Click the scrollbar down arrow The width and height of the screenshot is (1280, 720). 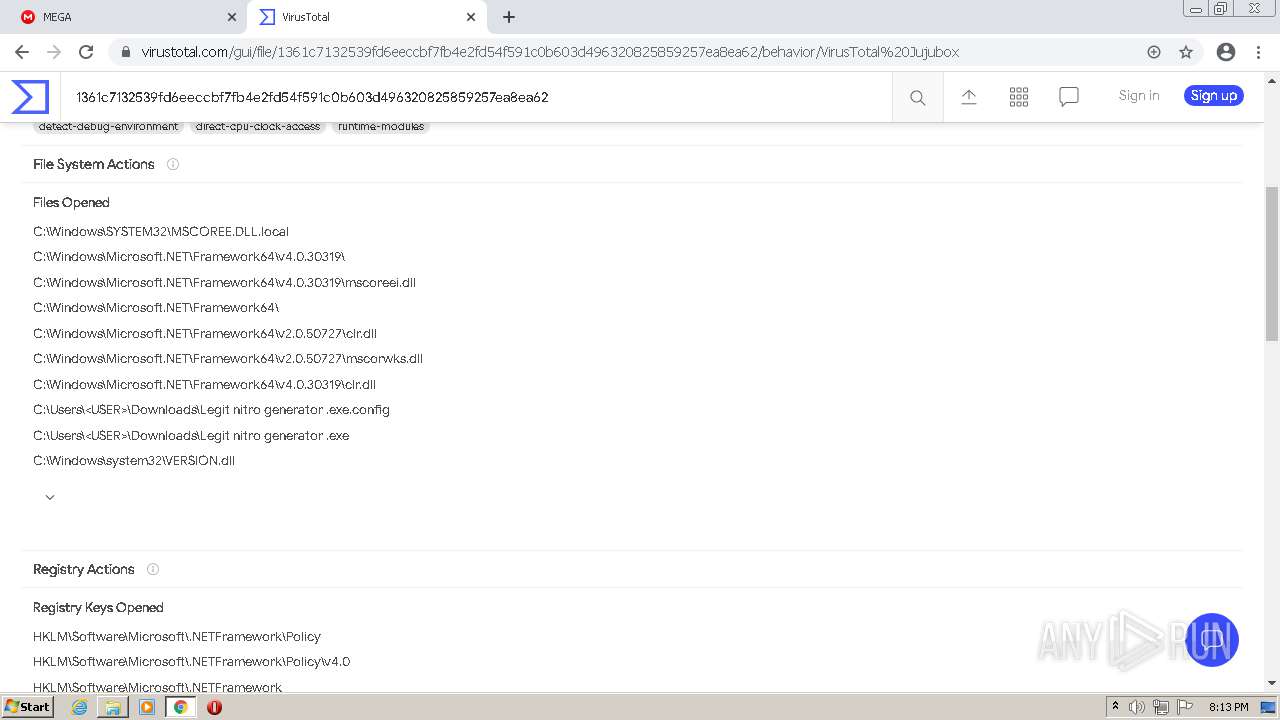click(x=1272, y=683)
